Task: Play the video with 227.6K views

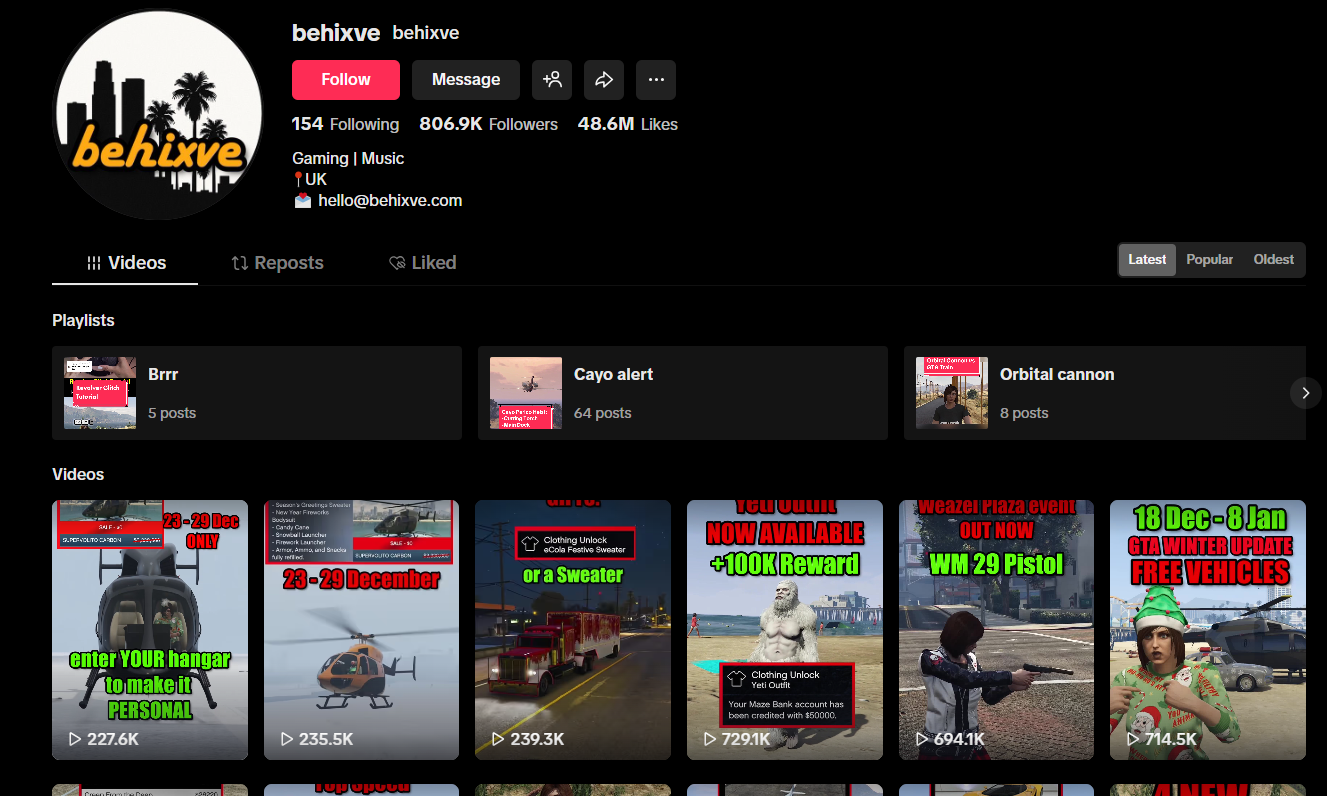Action: point(150,630)
